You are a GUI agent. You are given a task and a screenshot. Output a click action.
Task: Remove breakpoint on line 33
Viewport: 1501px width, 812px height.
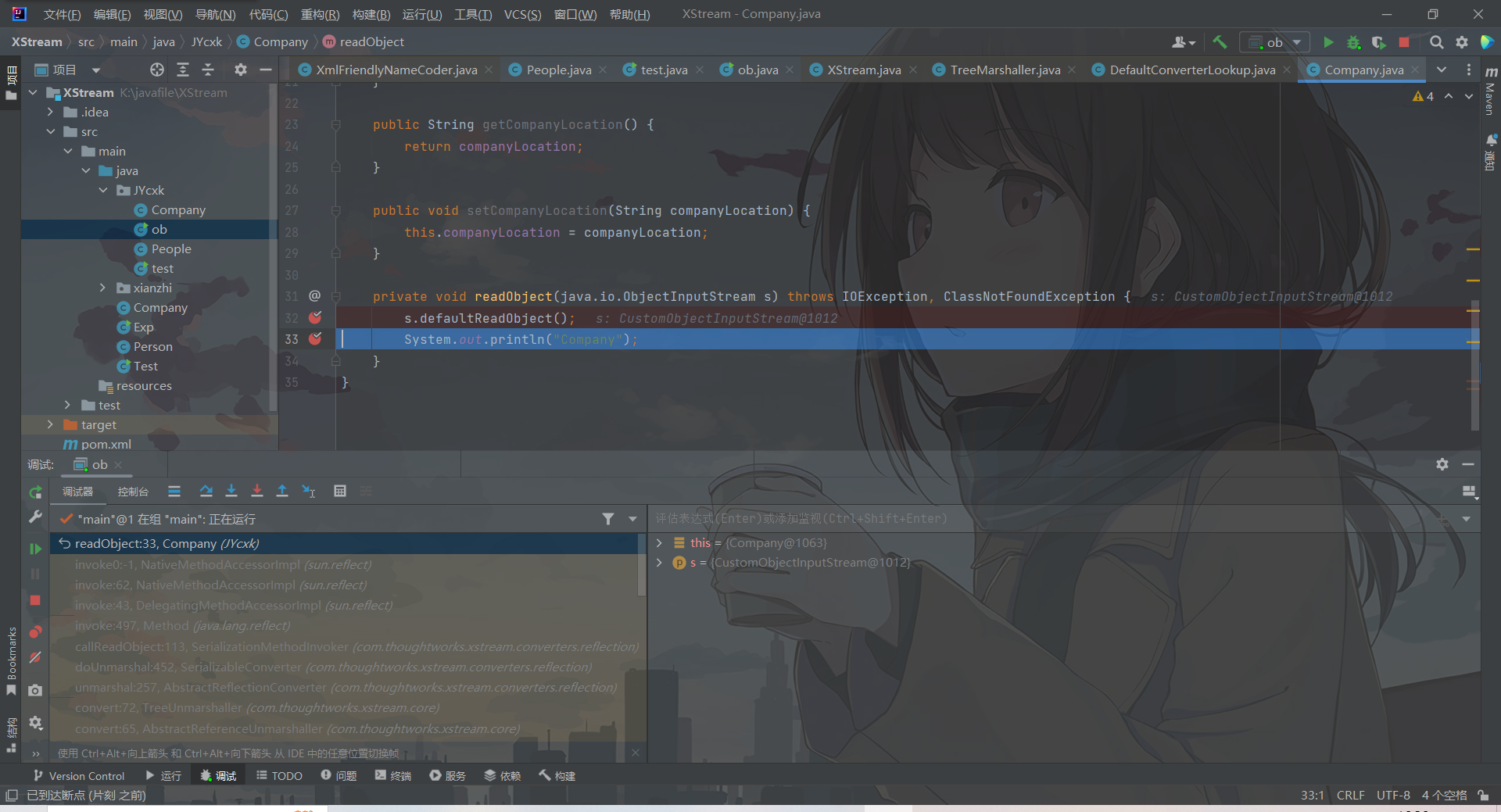pyautogui.click(x=315, y=338)
